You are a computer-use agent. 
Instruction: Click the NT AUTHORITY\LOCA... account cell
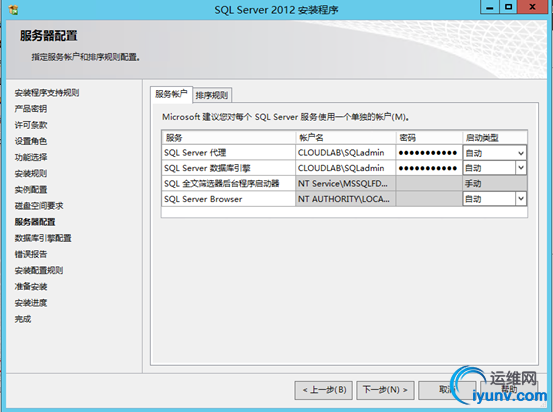point(345,199)
